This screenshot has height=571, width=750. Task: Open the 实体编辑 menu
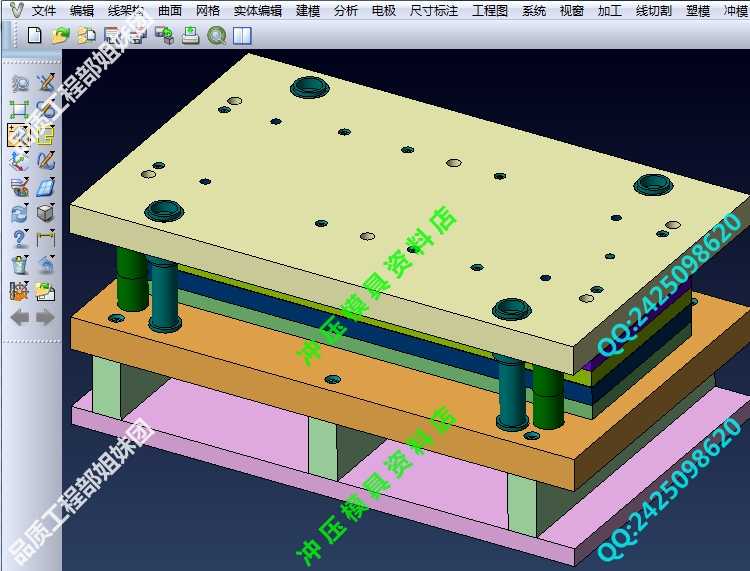click(x=258, y=11)
